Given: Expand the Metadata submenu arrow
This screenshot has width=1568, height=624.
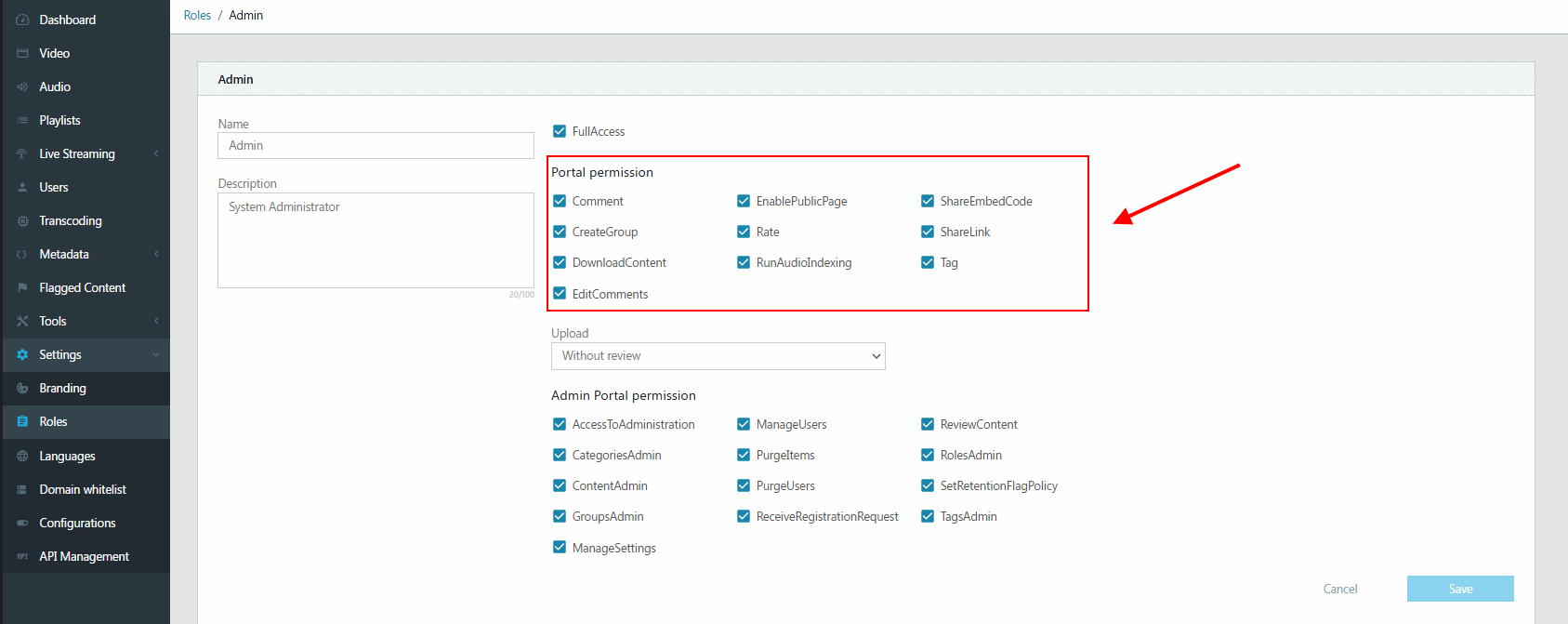Looking at the screenshot, I should [x=156, y=254].
